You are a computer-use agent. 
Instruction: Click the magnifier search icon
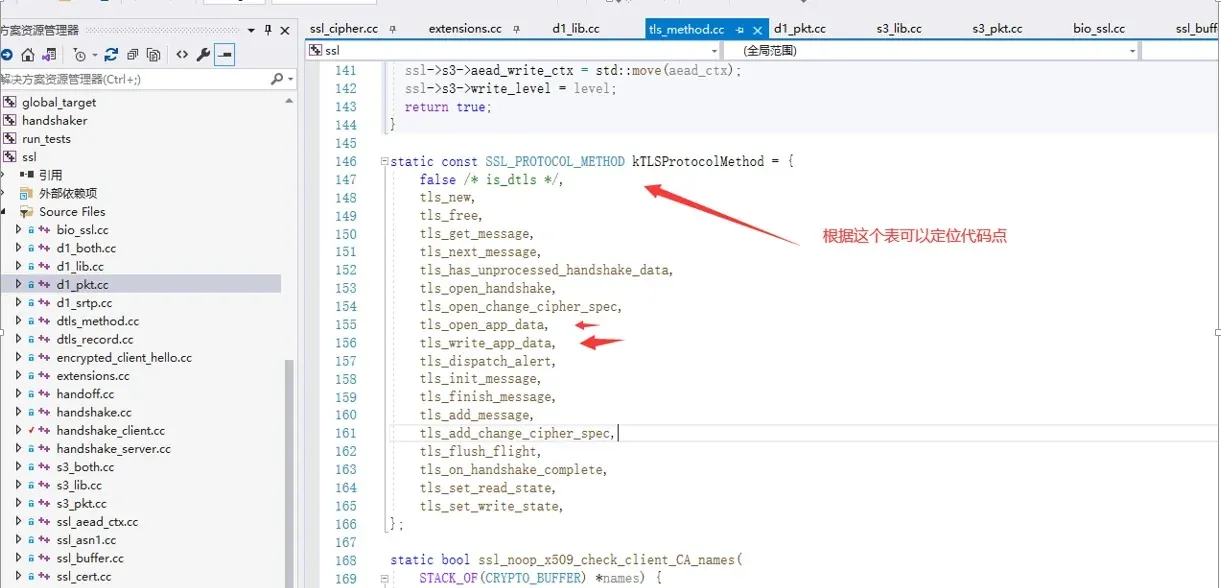277,78
